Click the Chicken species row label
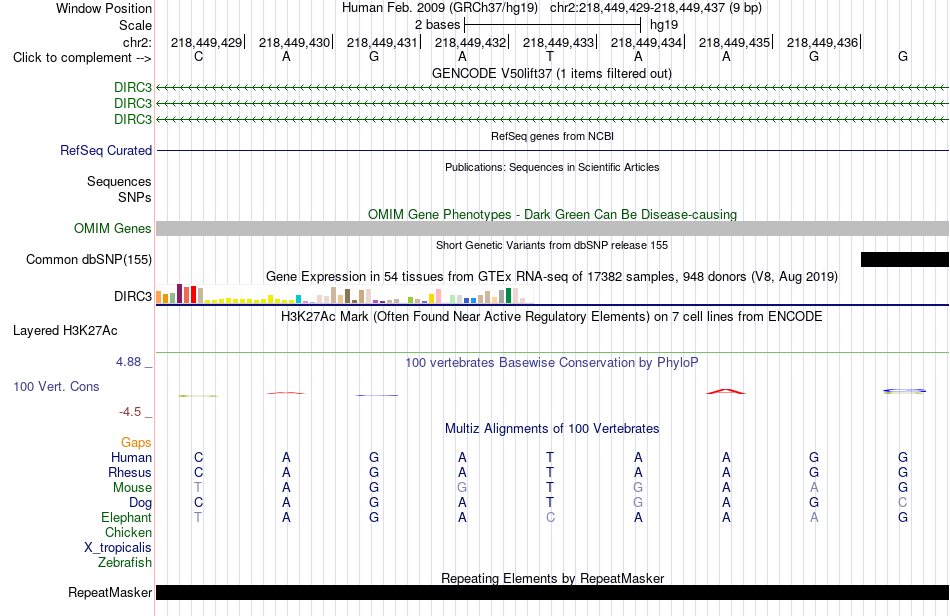Screen dimensions: 950x616 coord(128,532)
